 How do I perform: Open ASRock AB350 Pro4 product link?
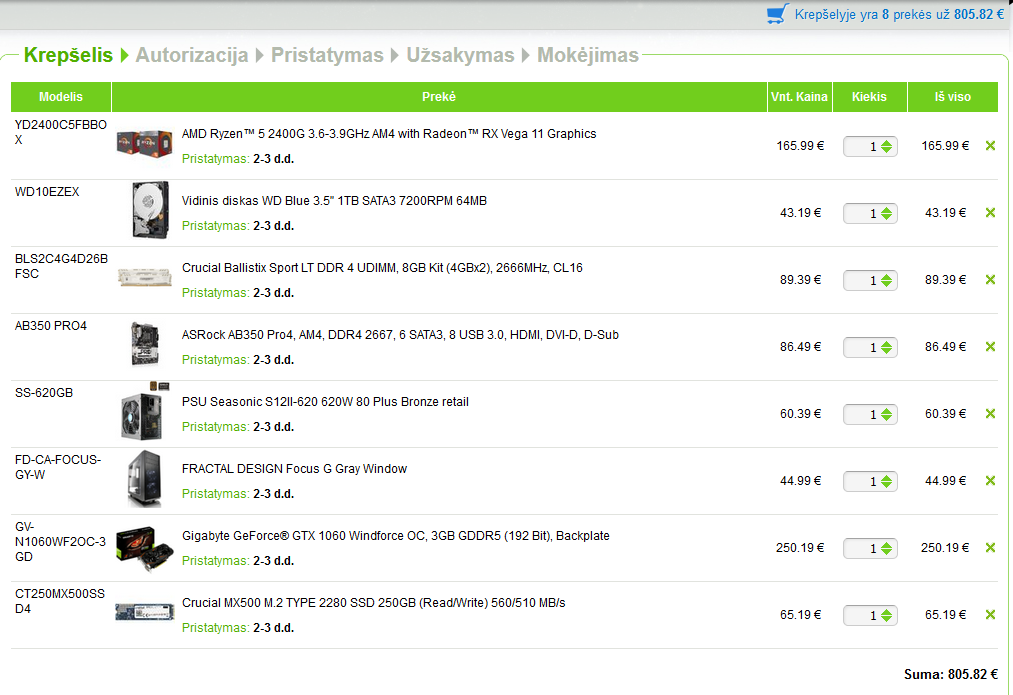400,335
